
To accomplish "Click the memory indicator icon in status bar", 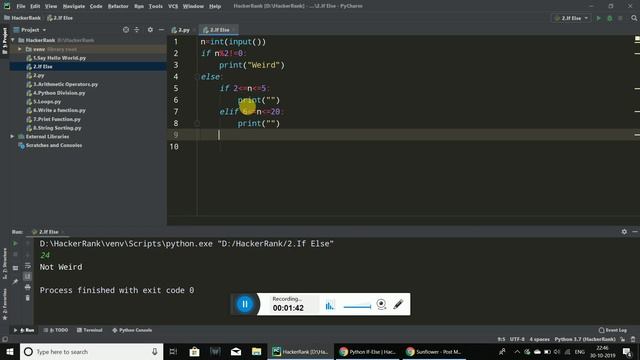I will pos(633,339).
